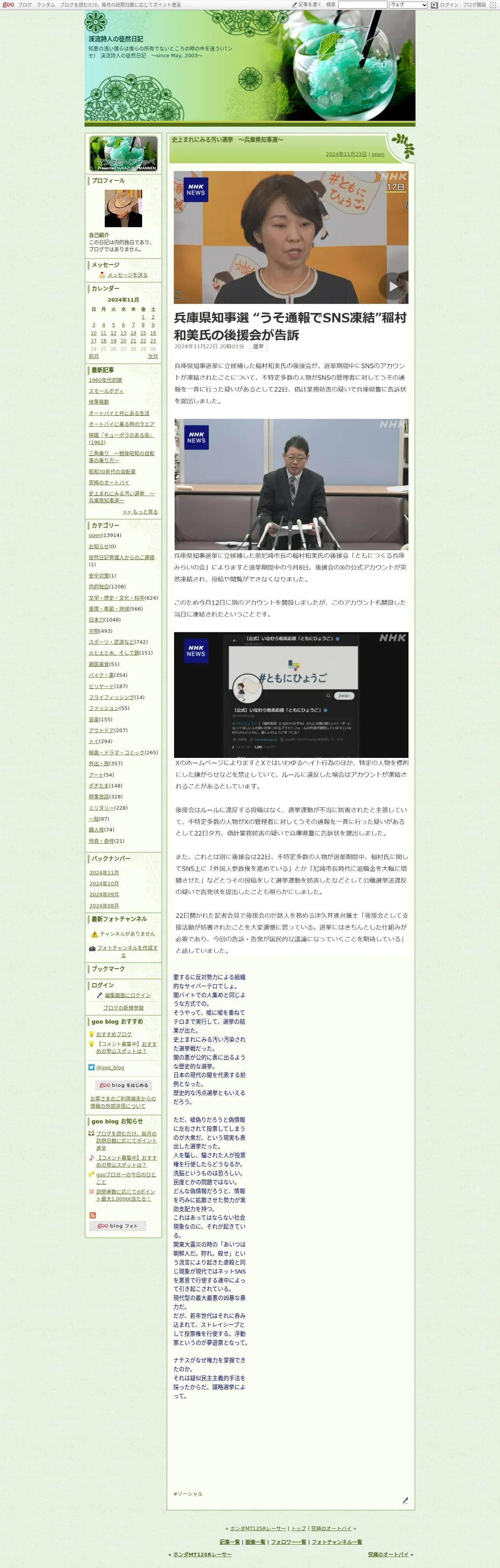Click the blog title 渓流詩人の徒然日記
Image resolution: width=500 pixels, height=1568 pixels.
116,39
